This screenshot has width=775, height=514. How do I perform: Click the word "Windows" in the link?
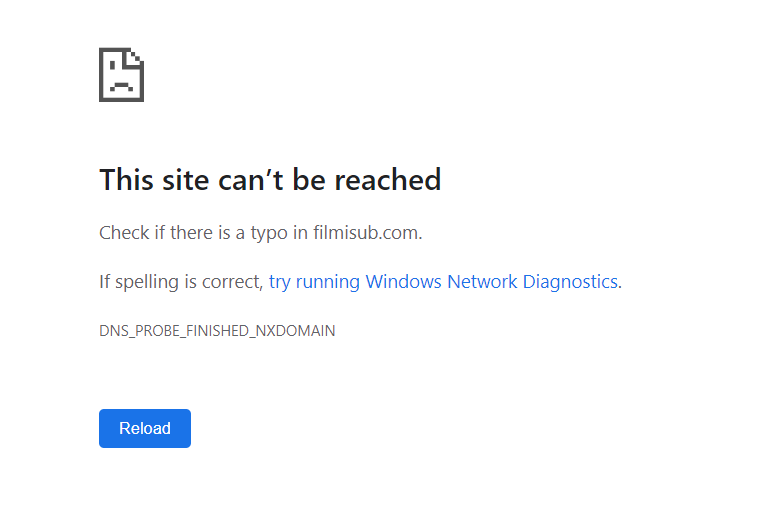[404, 282]
